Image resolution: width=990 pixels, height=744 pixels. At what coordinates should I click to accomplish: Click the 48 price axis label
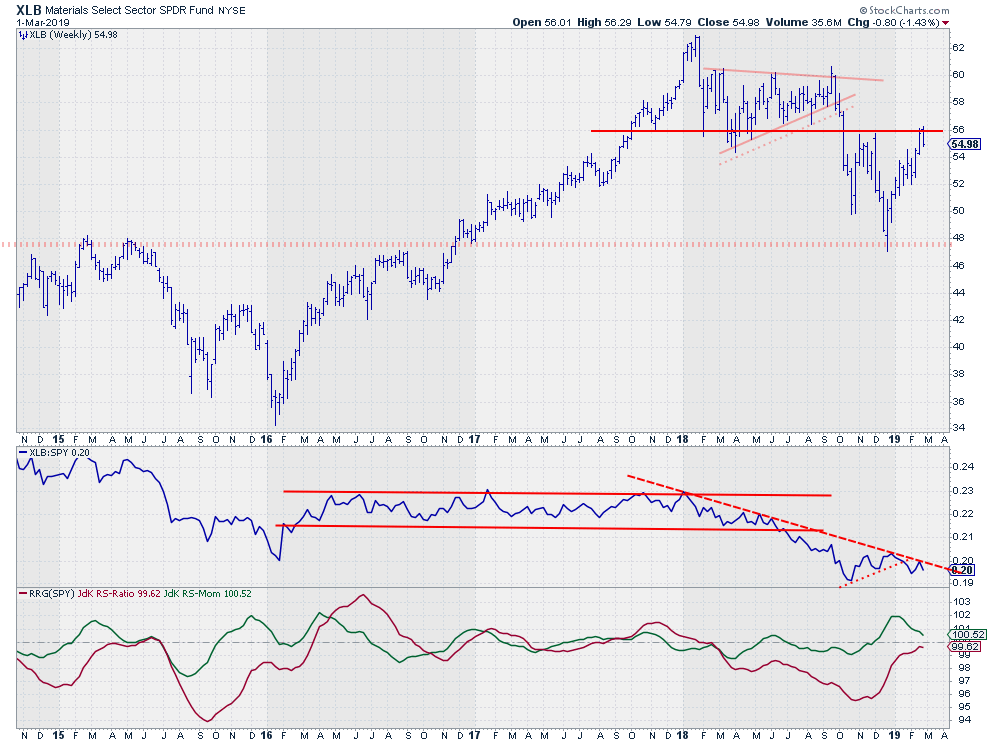click(958, 238)
